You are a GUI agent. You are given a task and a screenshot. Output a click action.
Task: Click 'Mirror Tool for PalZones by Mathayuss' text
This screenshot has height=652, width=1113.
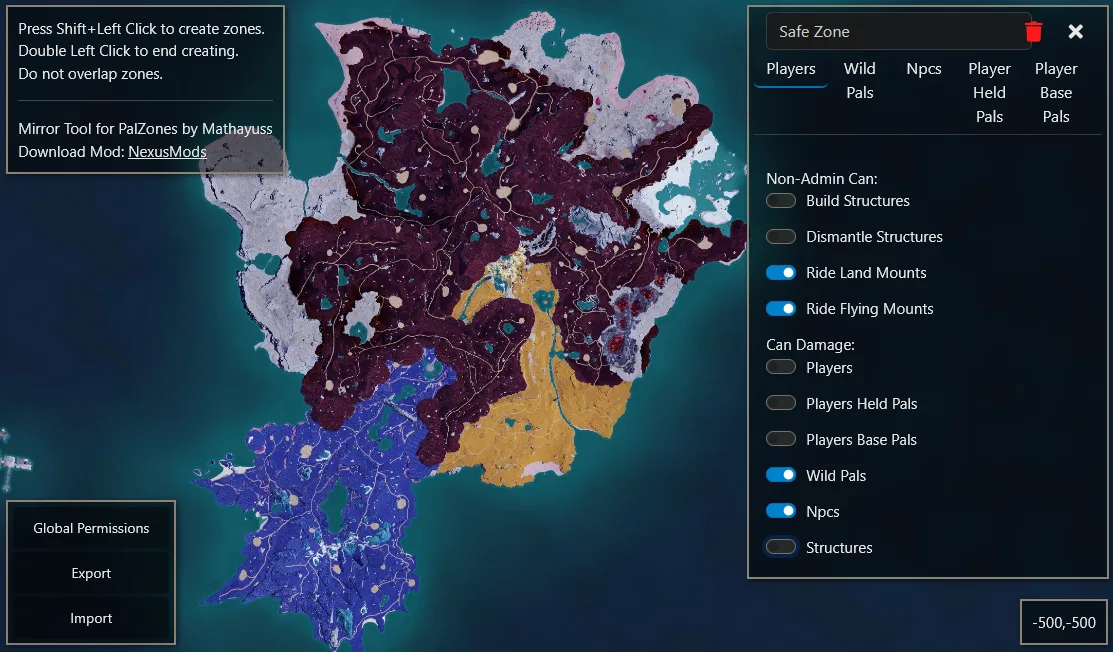pos(146,129)
